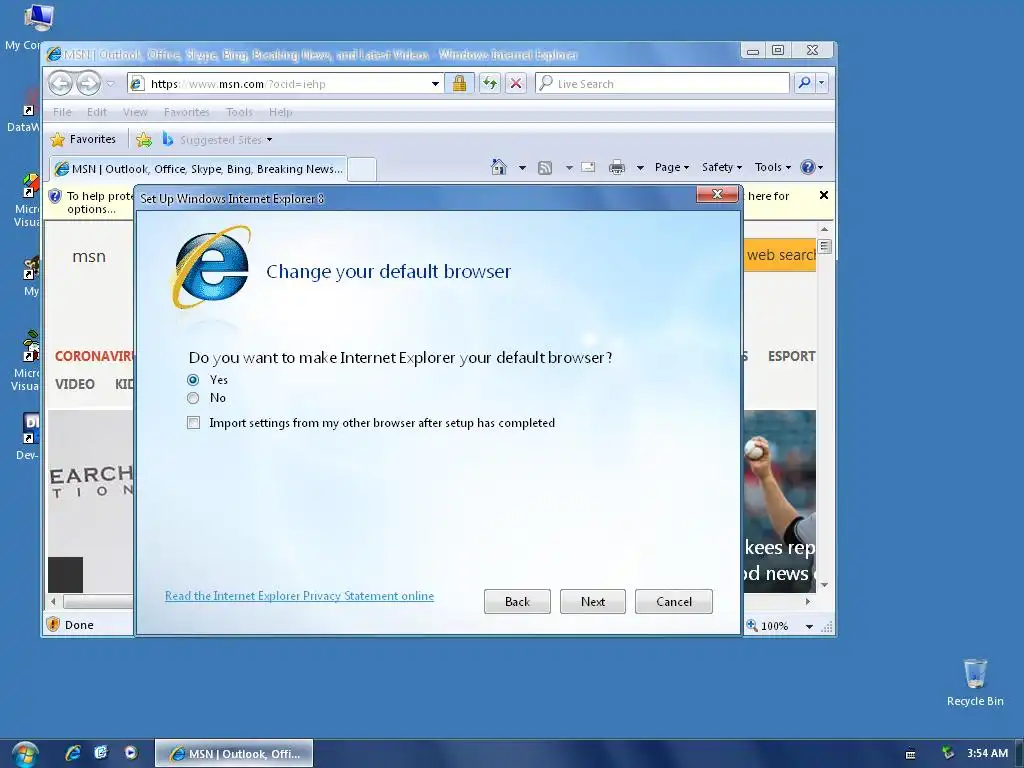Open search provider dropdown arrow
Image resolution: width=1024 pixels, height=768 pixels.
822,83
